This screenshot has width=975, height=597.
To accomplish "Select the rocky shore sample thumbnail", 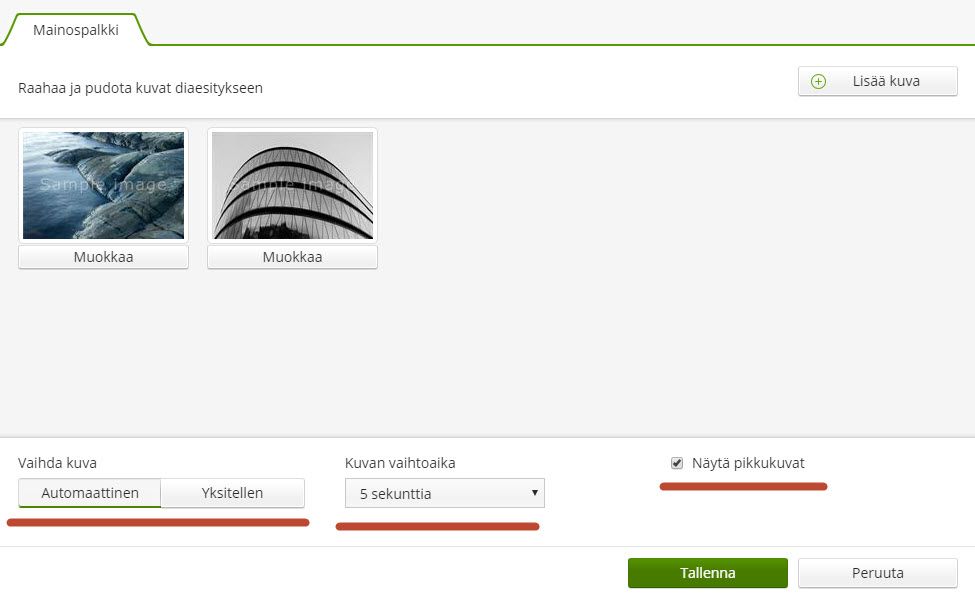I will pyautogui.click(x=103, y=185).
